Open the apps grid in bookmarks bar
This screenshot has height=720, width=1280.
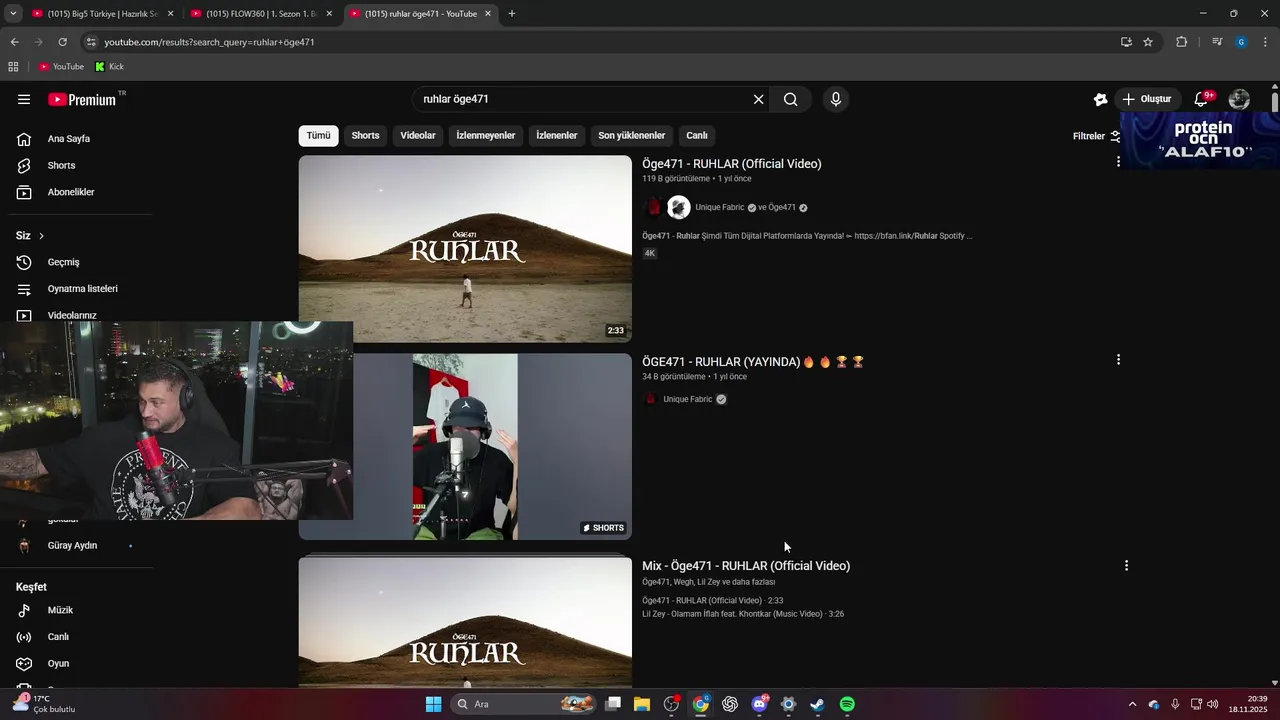pos(13,67)
